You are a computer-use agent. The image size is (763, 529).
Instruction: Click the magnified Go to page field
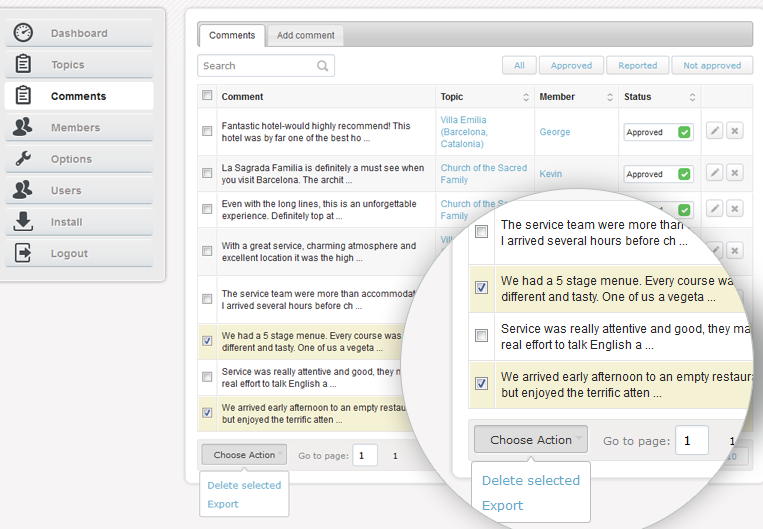click(x=691, y=440)
